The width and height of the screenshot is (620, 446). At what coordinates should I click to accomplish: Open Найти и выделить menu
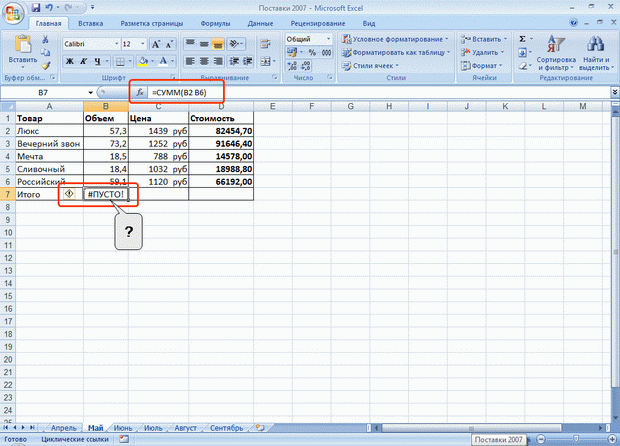596,53
